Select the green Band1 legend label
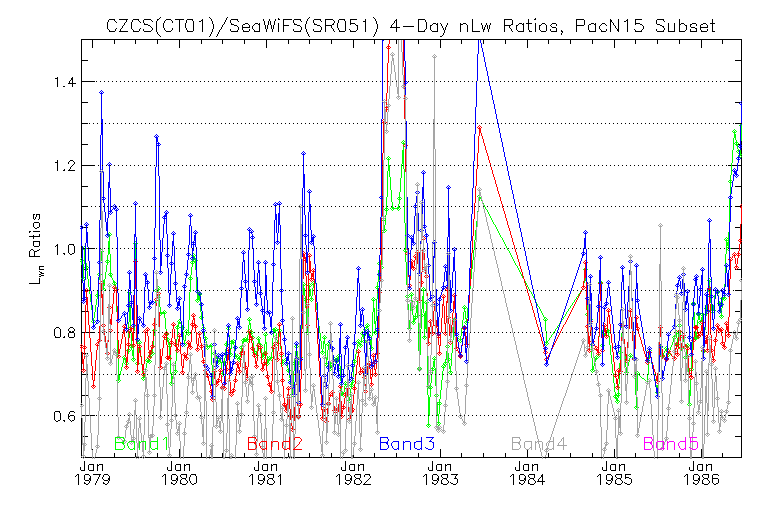 (142, 444)
